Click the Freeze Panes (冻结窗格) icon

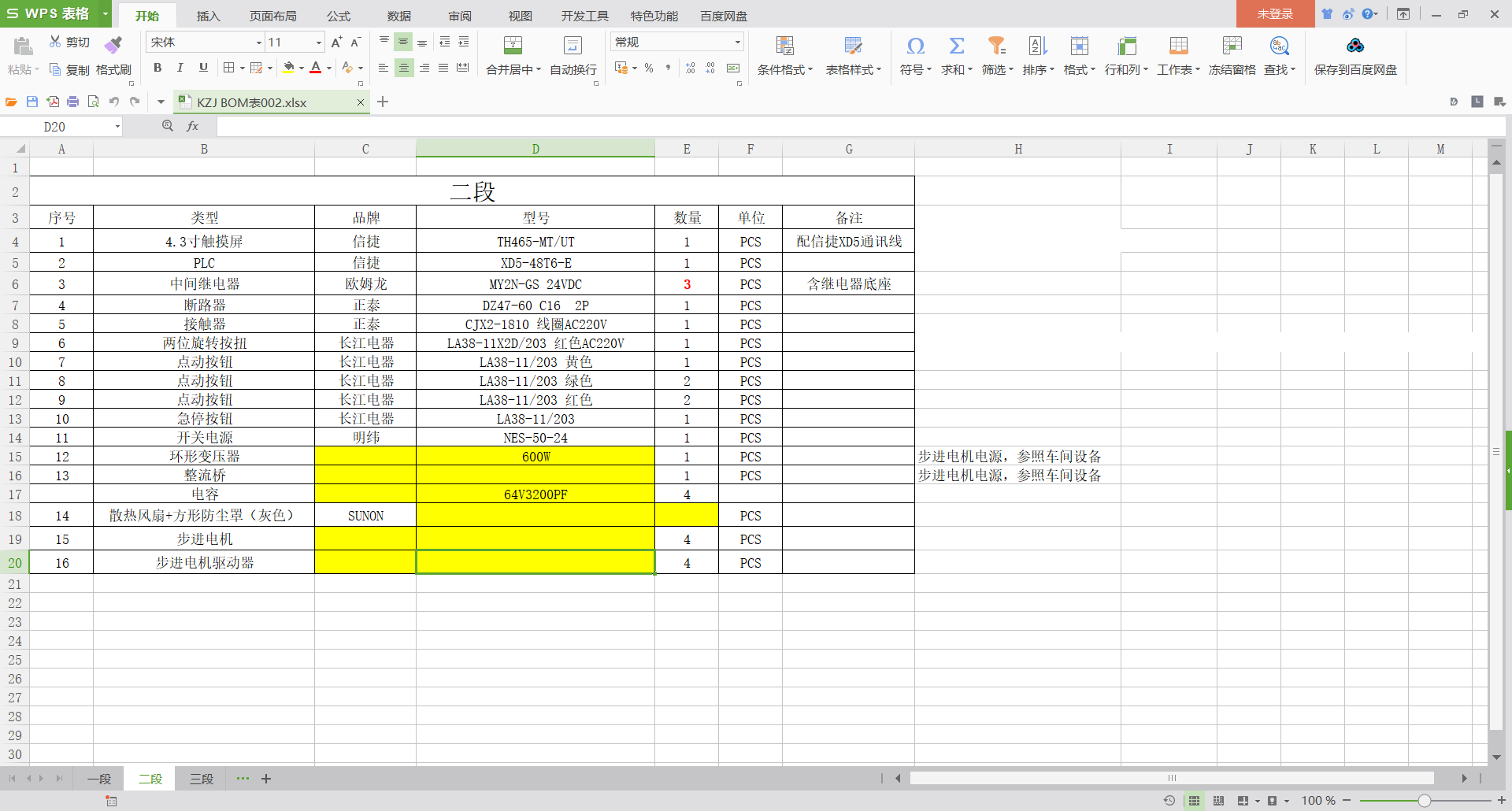[1232, 46]
